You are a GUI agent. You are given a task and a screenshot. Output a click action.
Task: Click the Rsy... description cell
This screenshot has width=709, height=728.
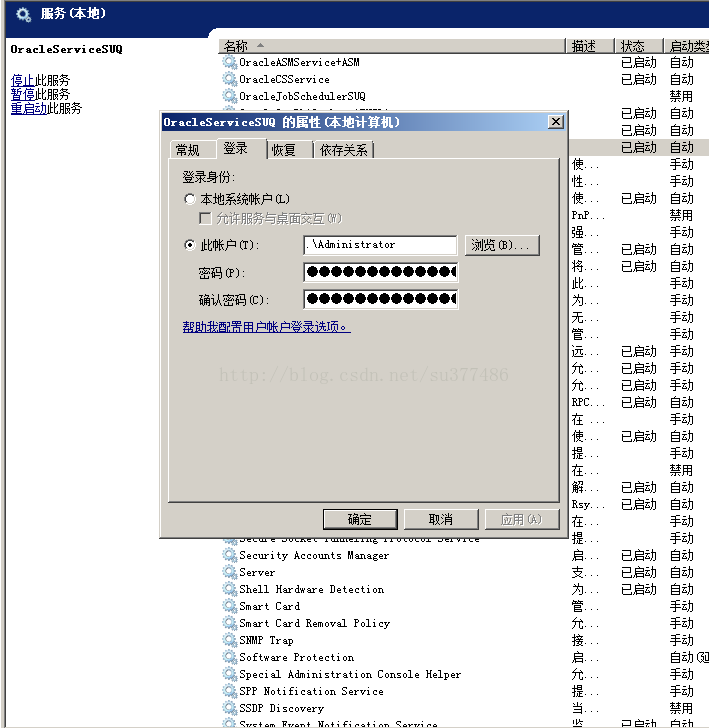588,504
